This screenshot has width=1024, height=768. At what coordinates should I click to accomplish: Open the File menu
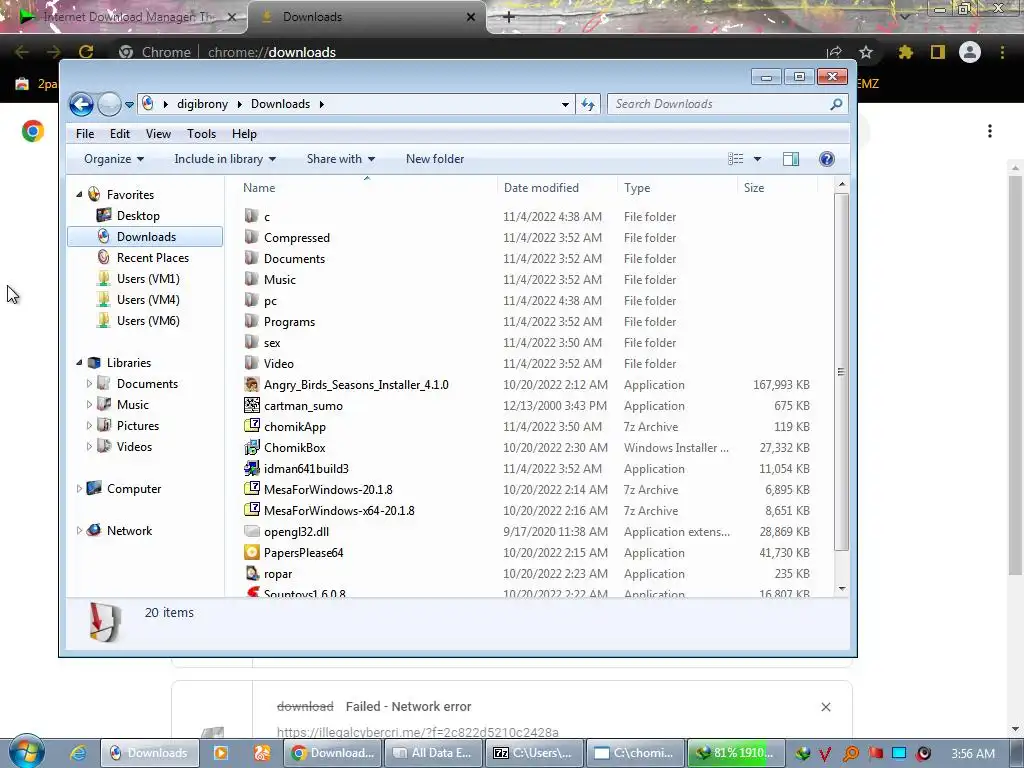click(85, 134)
